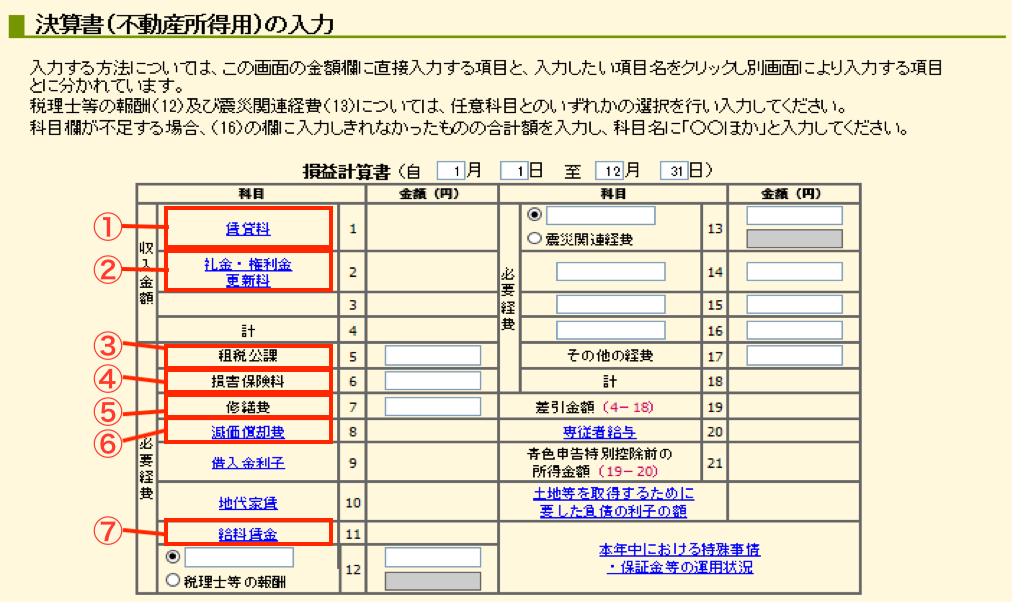
Task: Open 土地等を取得するために要した負債の利子の額 link
Action: tap(613, 502)
